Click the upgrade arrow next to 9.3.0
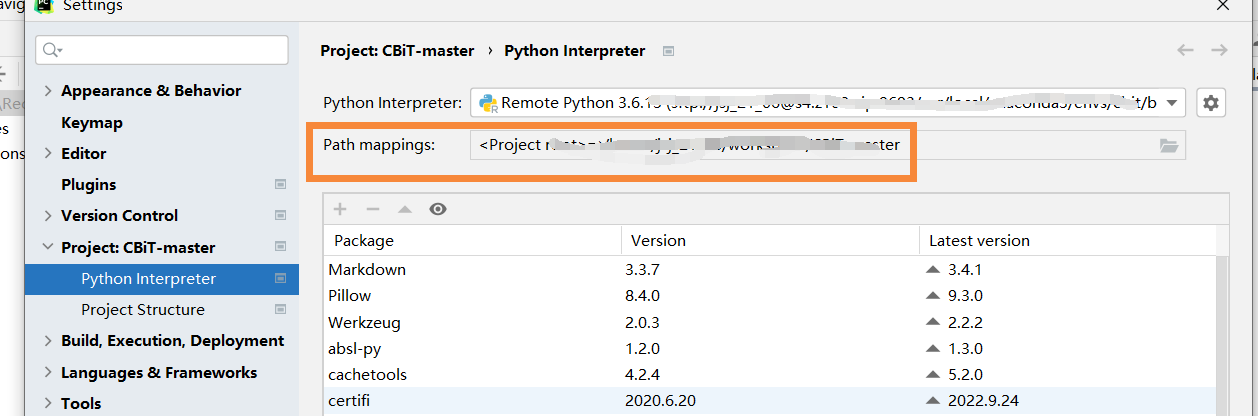 [933, 296]
